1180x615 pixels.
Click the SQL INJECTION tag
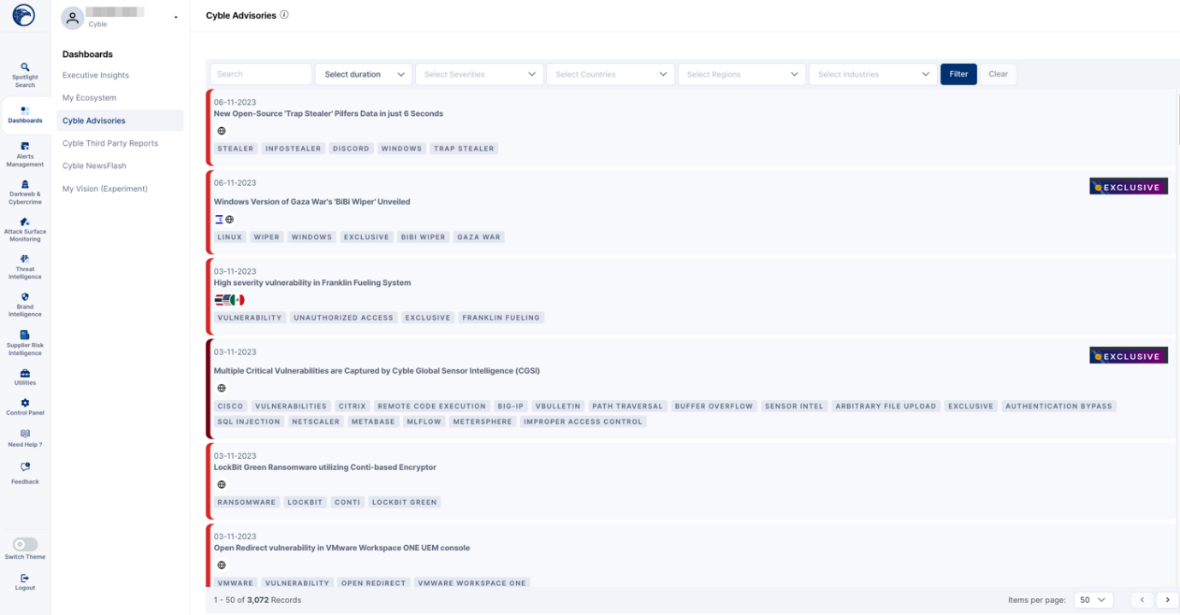[x=248, y=422]
